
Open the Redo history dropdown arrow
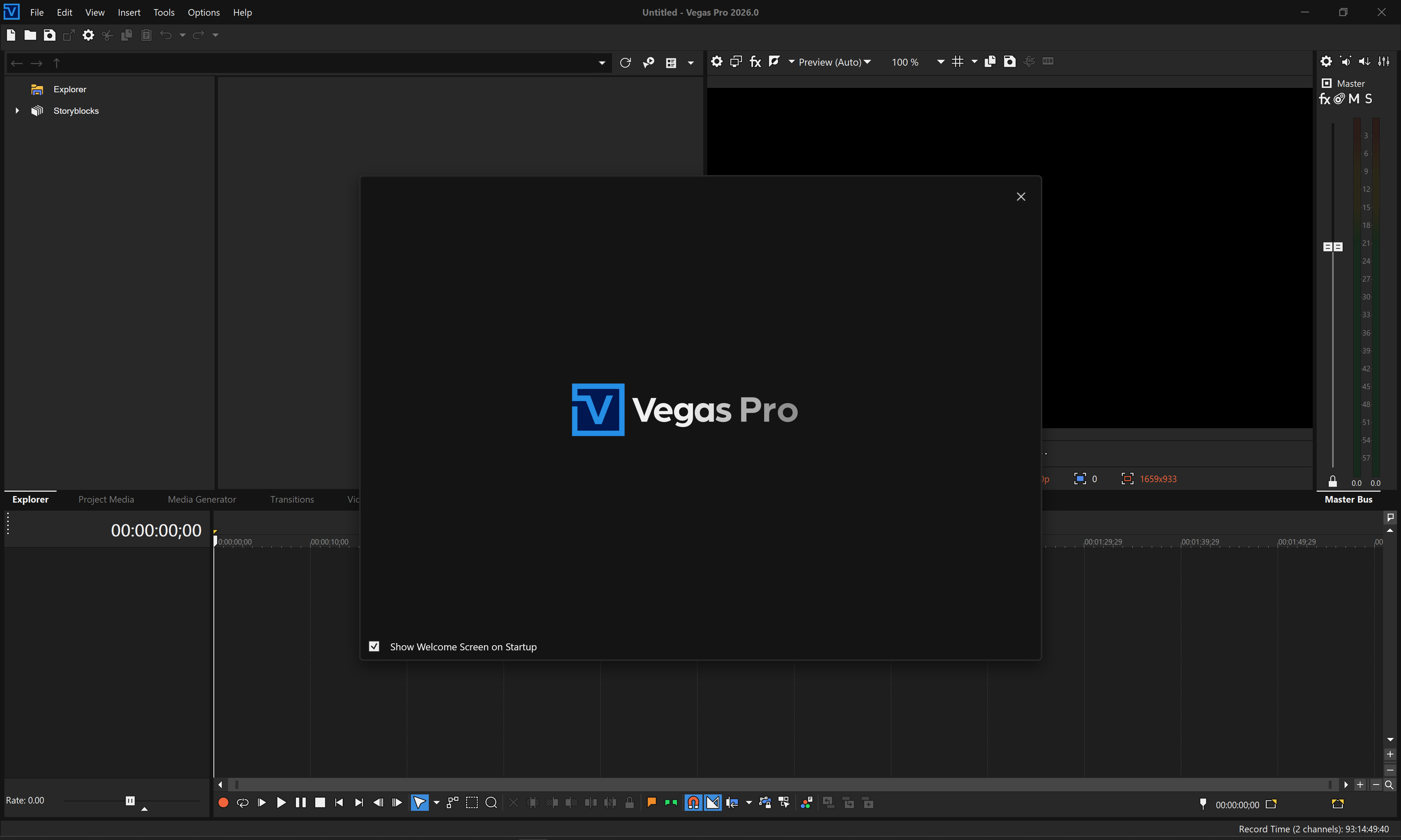[215, 35]
